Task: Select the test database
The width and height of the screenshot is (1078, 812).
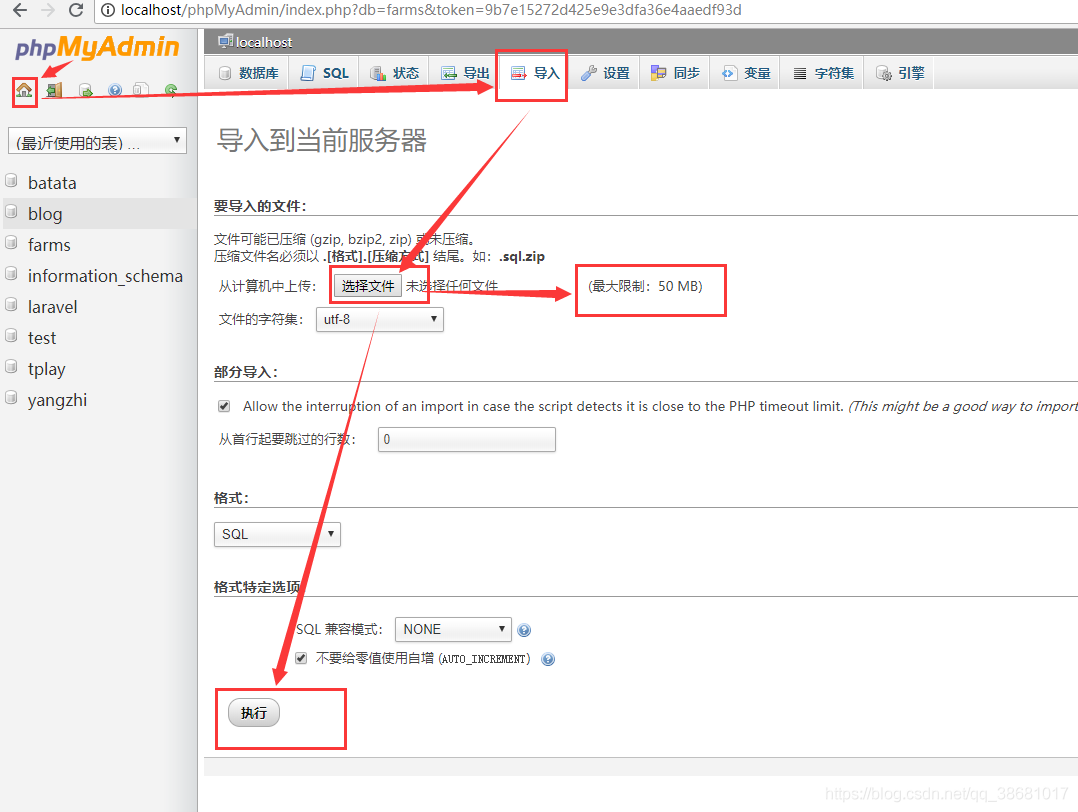Action: (42, 338)
